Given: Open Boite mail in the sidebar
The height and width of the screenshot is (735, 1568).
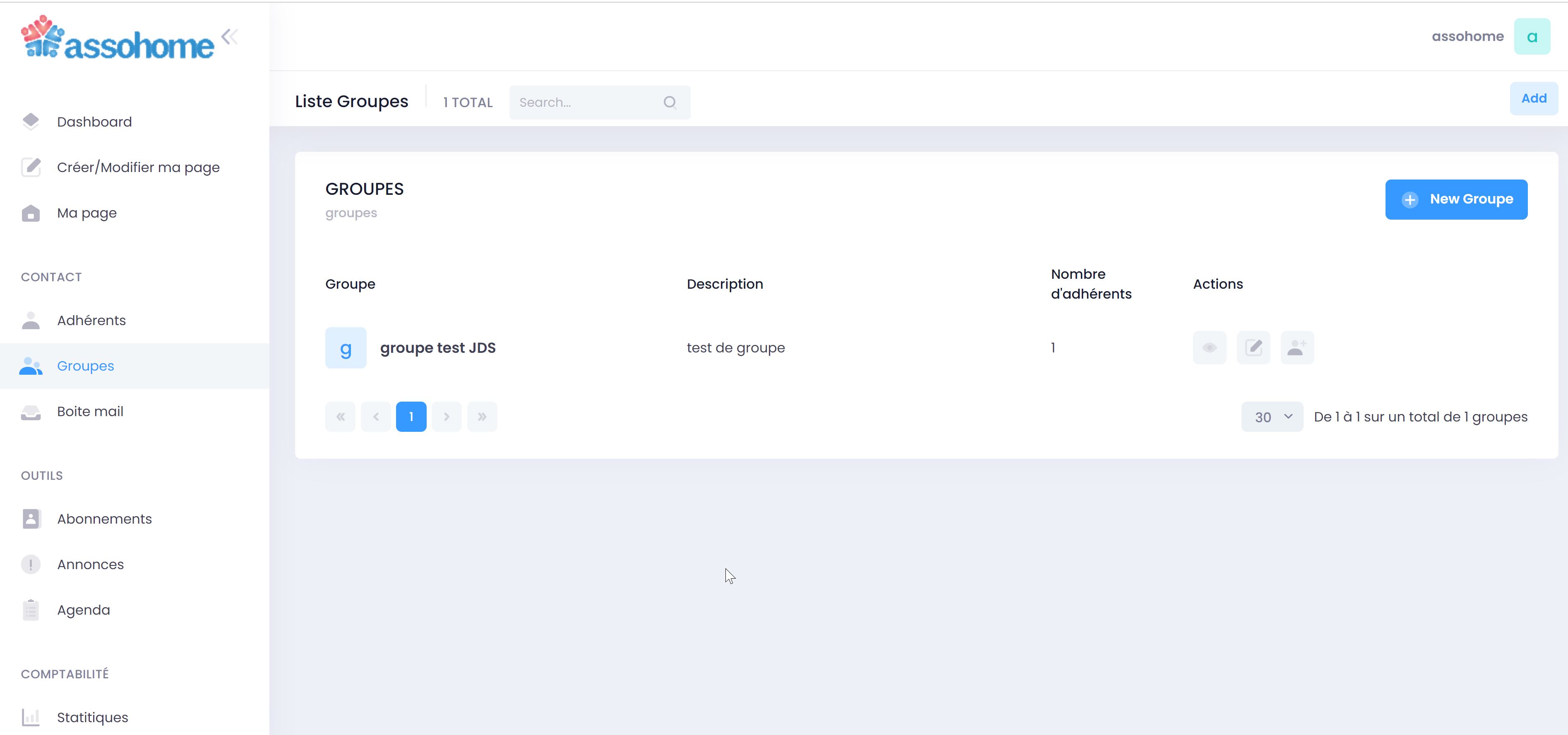Looking at the screenshot, I should point(90,411).
